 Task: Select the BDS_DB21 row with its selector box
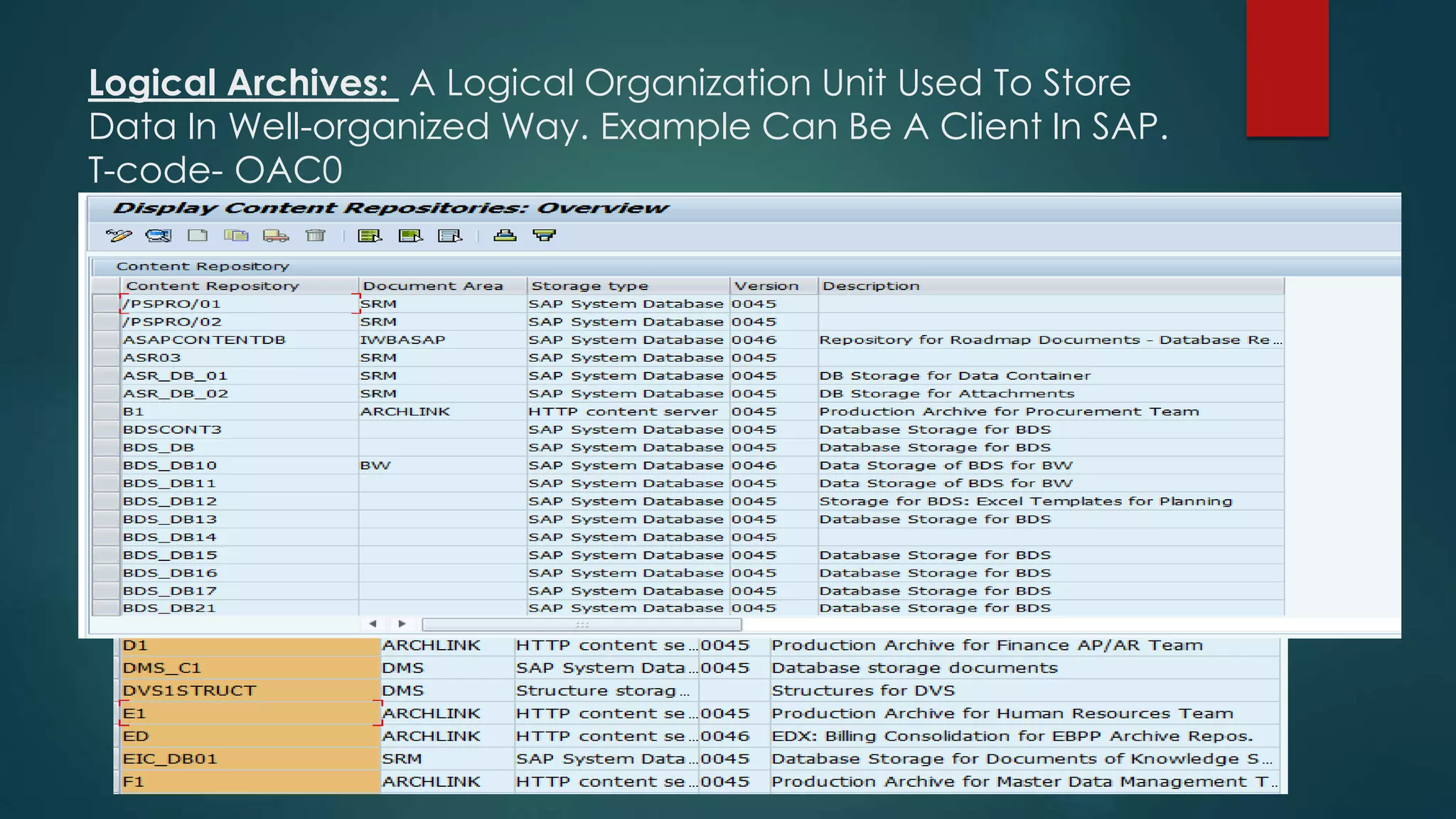pos(106,608)
